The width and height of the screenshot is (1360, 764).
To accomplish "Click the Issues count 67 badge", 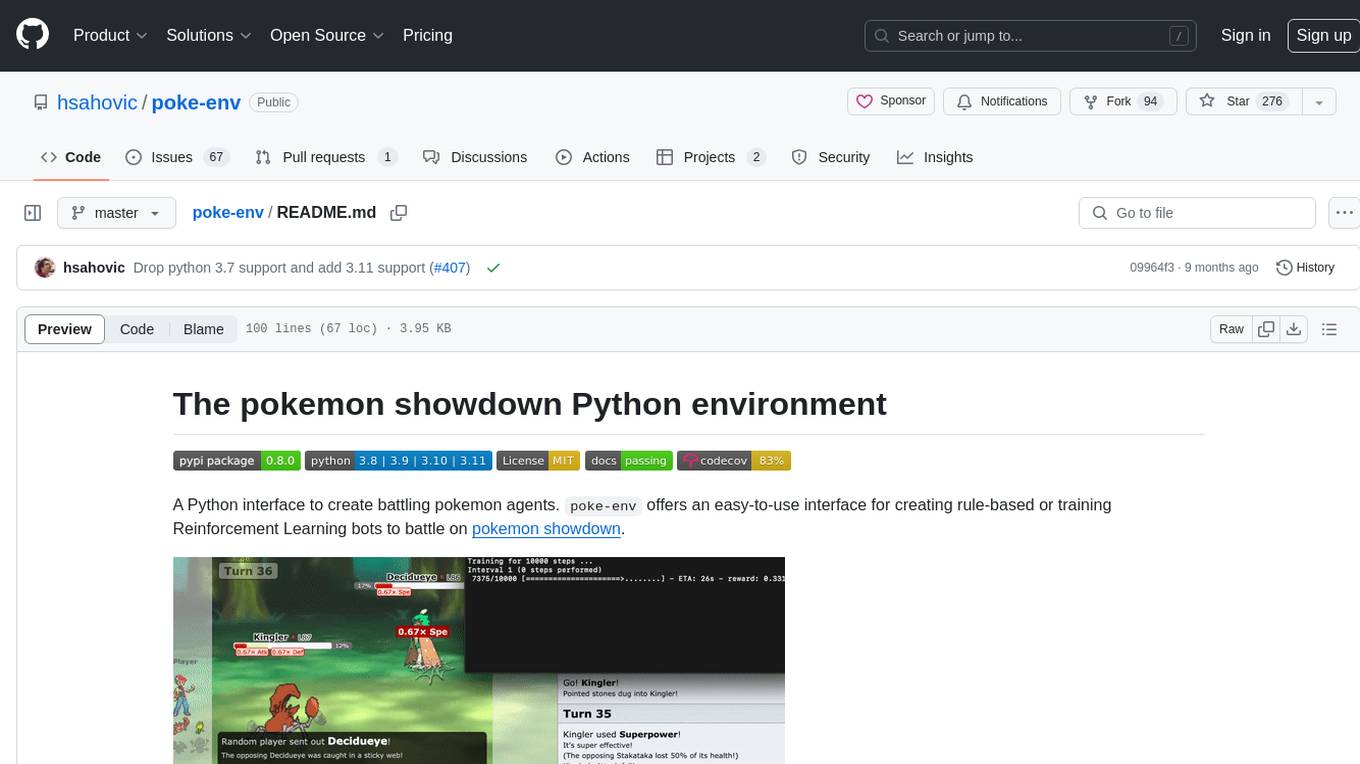I will [x=215, y=157].
